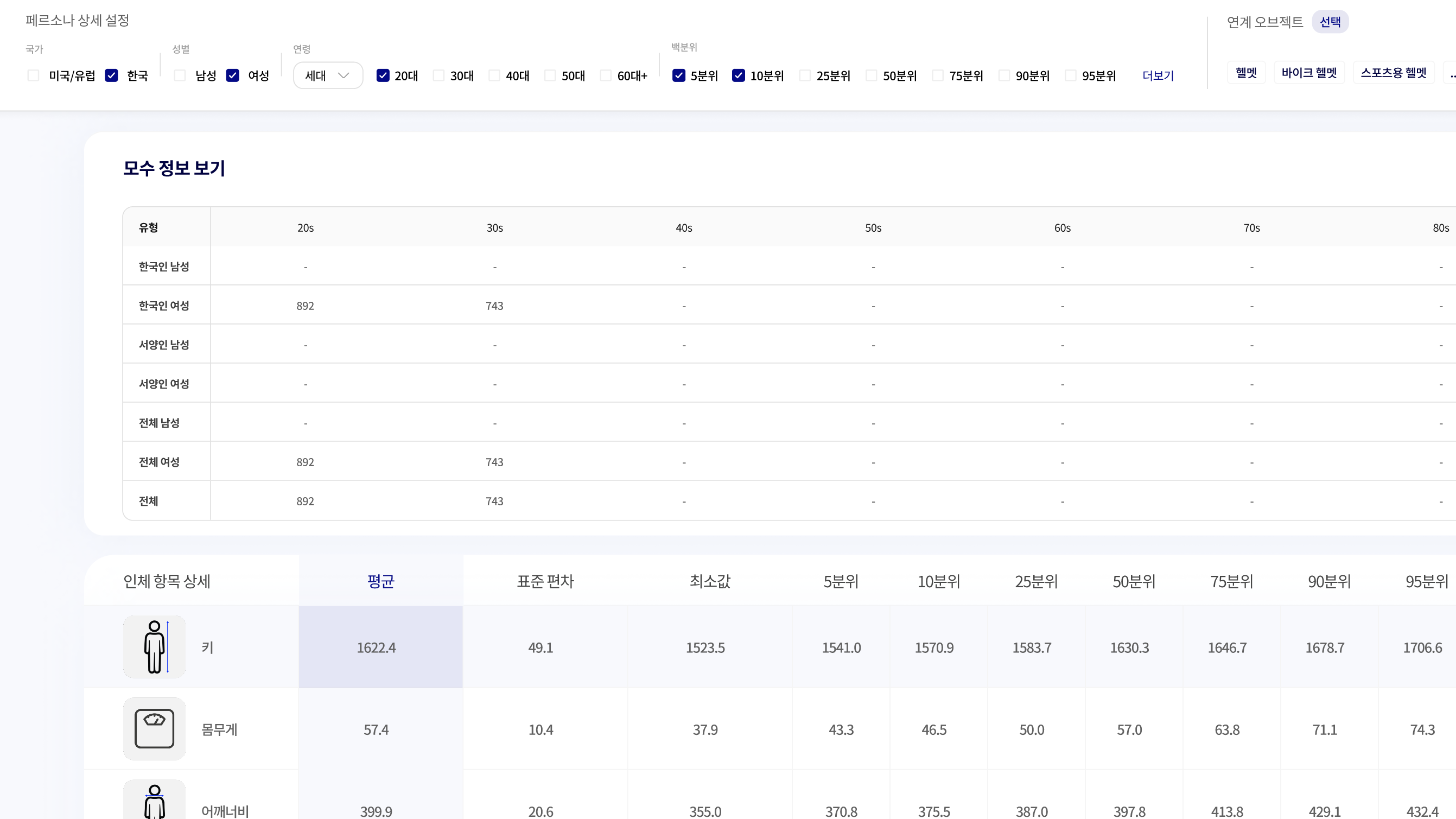
Task: Toggle the 30대 age checkbox
Action: click(x=438, y=75)
